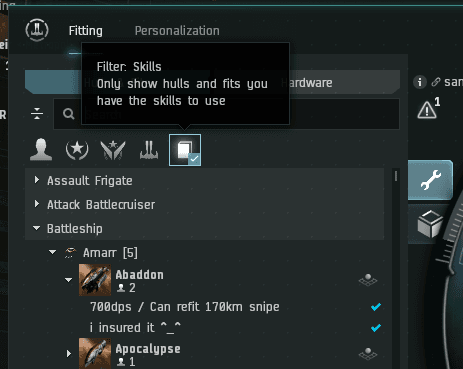Simulate the Apocalypse hull using its icon
This screenshot has height=369, width=463.
point(368,354)
